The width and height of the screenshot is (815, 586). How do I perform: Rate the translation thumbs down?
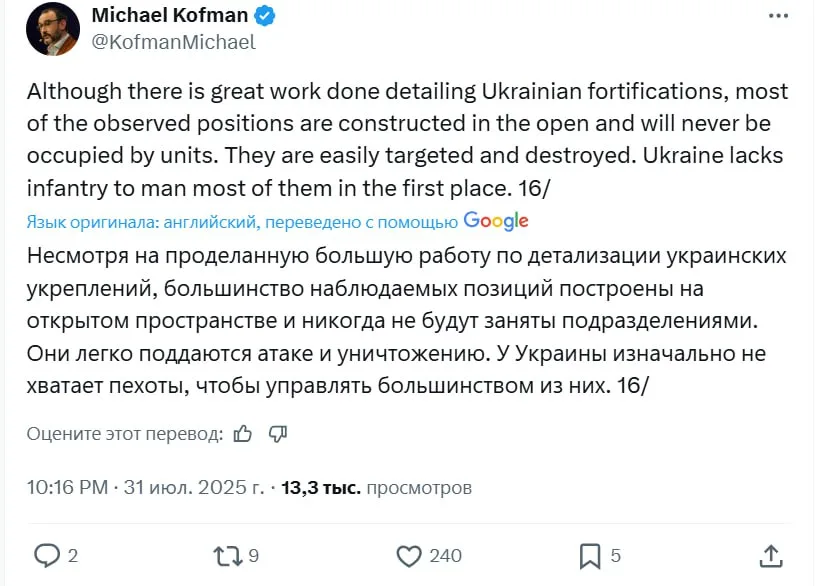click(278, 433)
